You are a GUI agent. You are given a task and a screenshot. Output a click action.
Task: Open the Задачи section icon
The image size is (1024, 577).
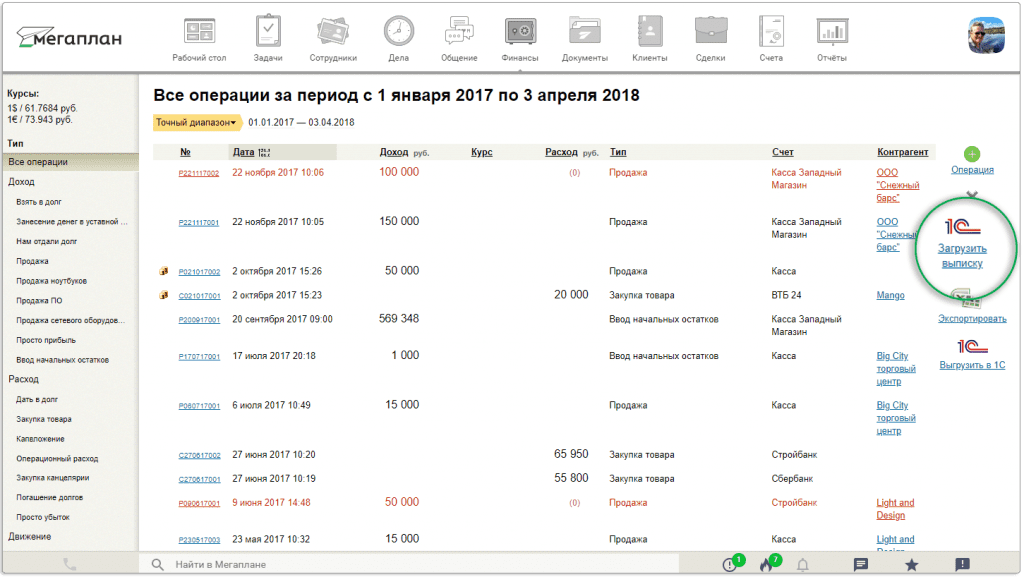click(268, 31)
